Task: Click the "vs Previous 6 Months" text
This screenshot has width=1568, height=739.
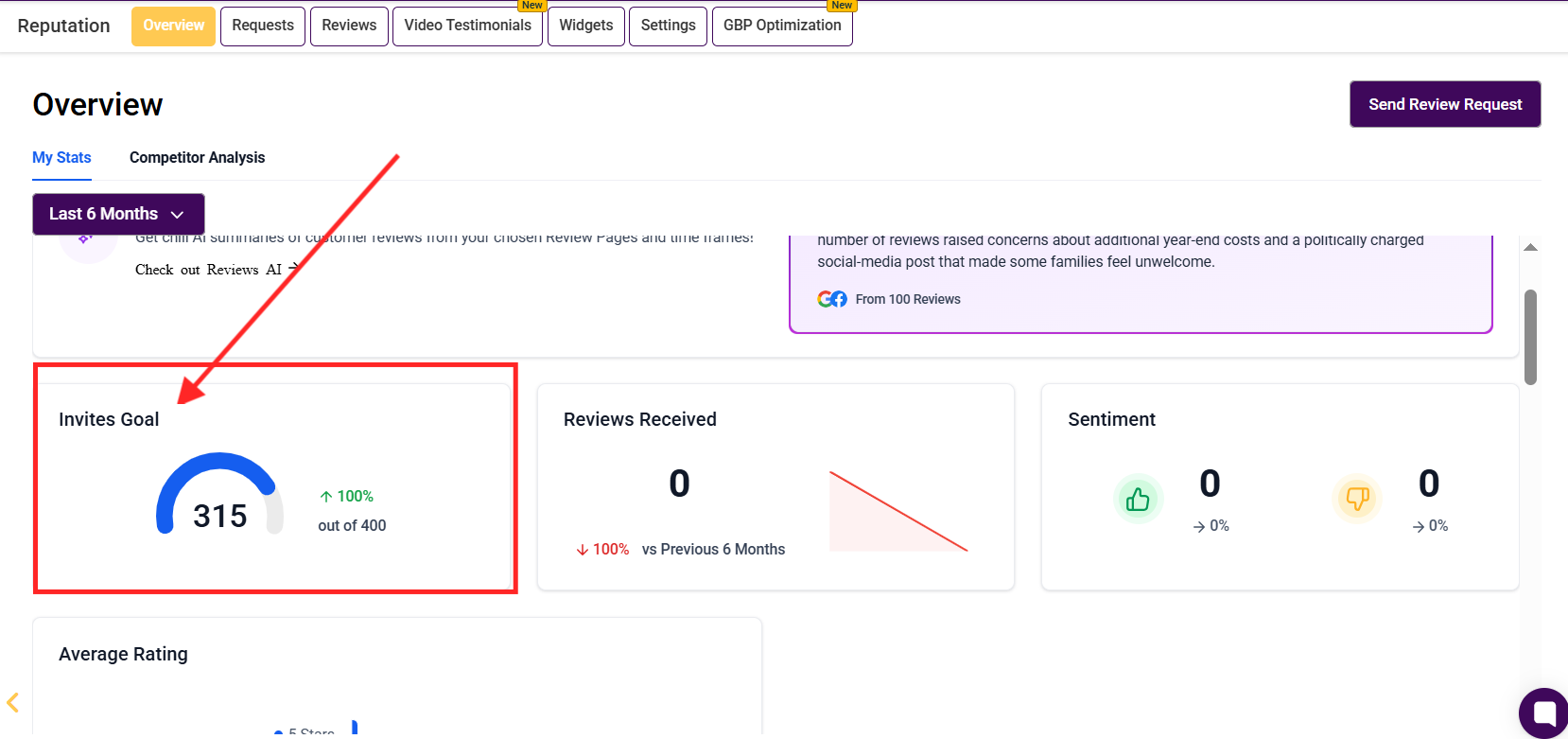Action: (713, 550)
